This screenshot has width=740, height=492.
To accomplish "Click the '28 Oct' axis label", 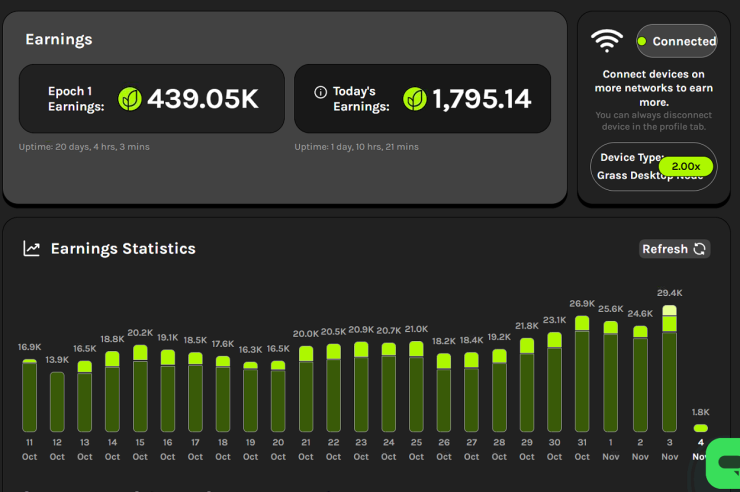I will point(499,450).
